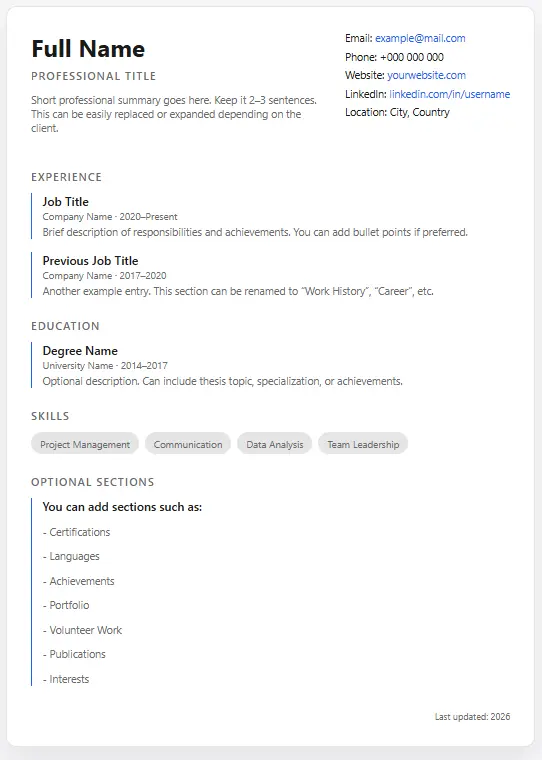This screenshot has height=760, width=542.
Task: Click Company Name · 2017–2020 line
Action: [x=104, y=276]
